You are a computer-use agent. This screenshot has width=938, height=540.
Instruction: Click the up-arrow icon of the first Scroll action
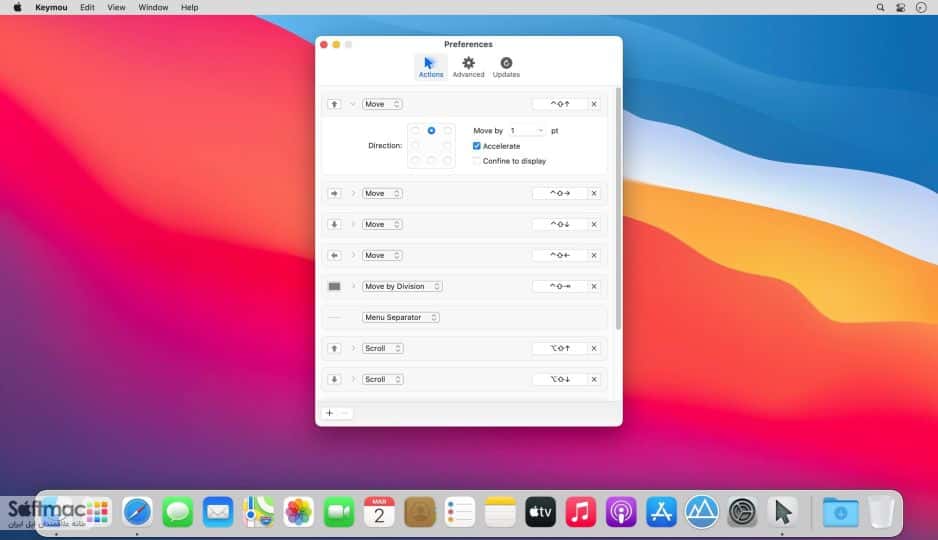pyautogui.click(x=334, y=348)
